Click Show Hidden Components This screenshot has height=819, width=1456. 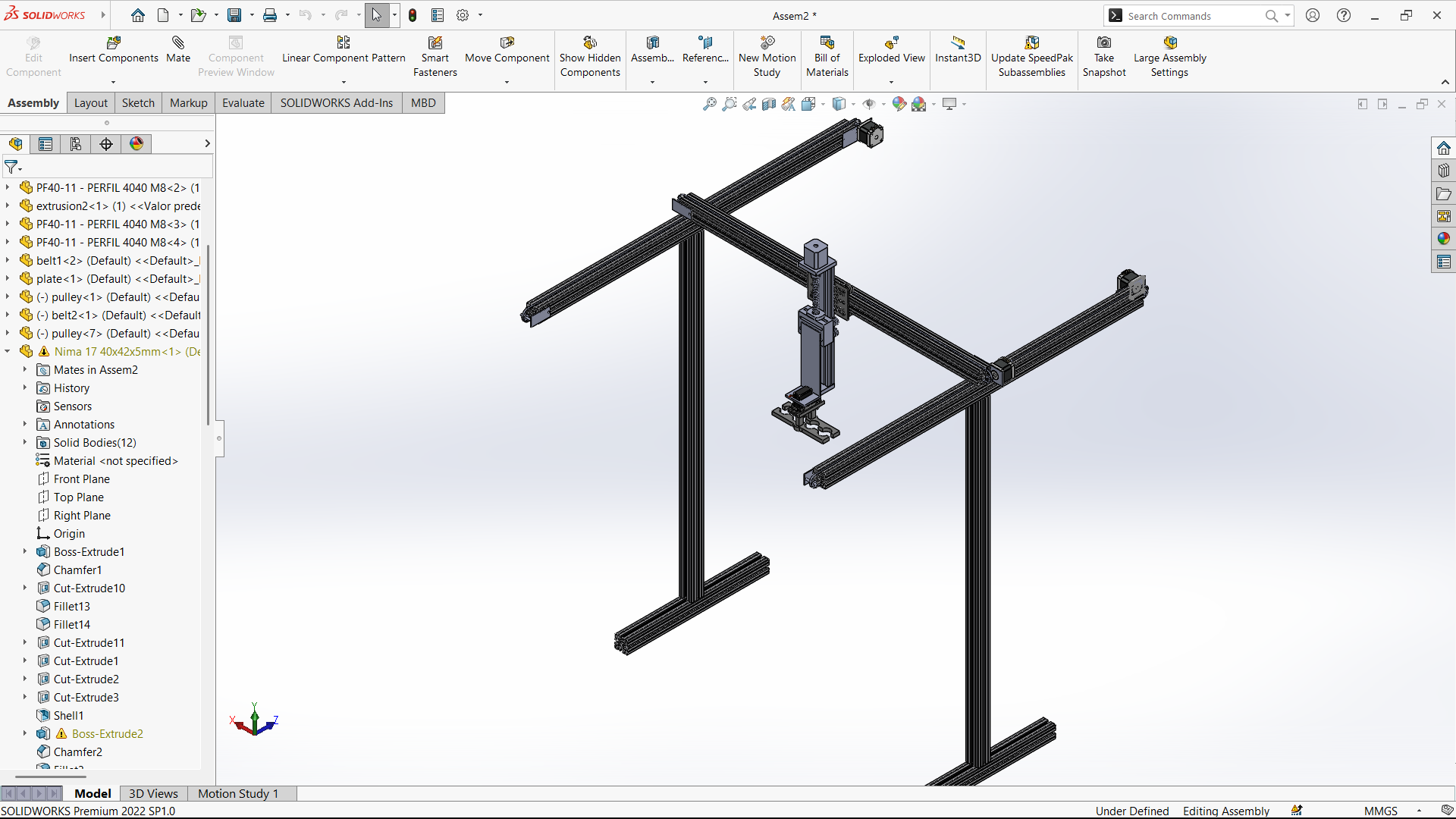(590, 57)
